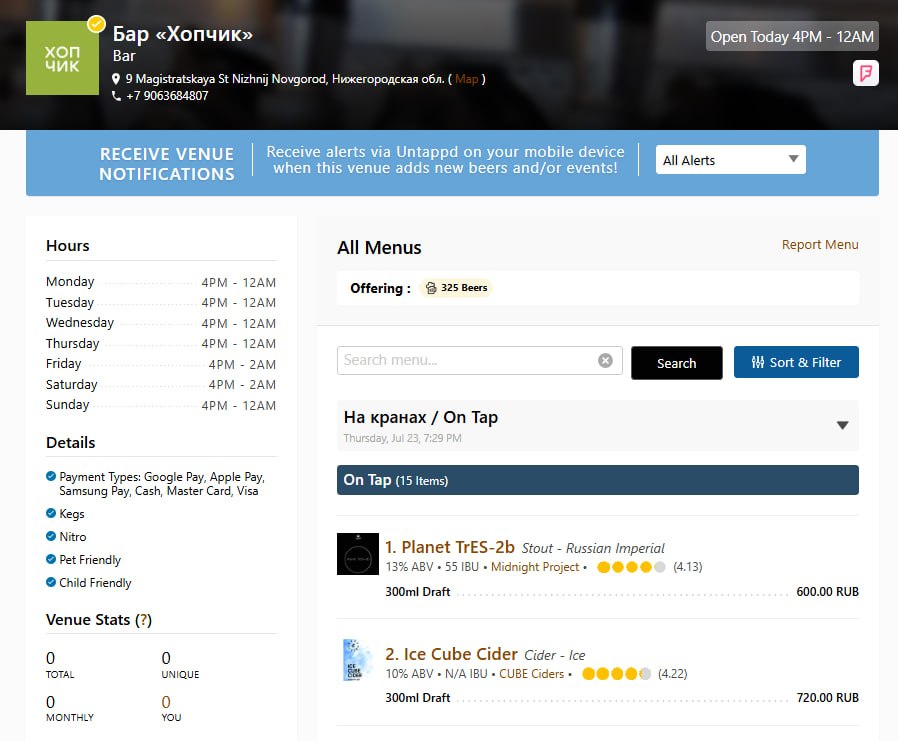Open the Foursquare icon link

coord(865,73)
